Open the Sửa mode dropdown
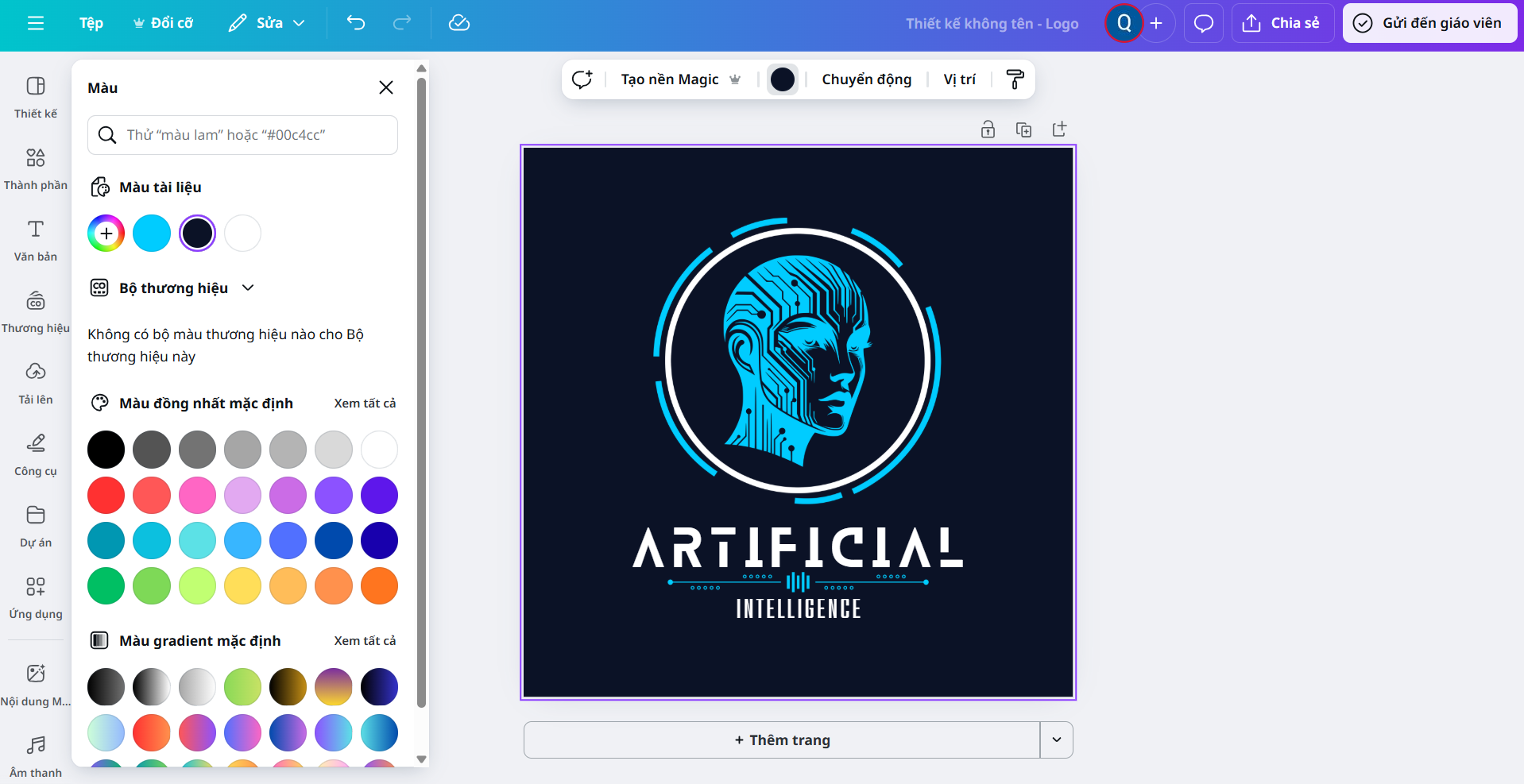 point(267,23)
